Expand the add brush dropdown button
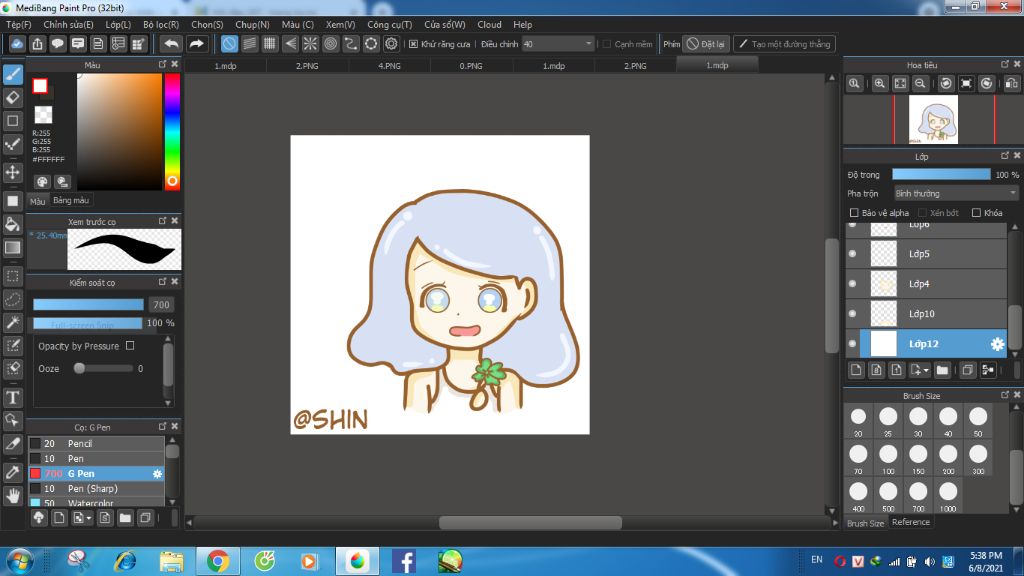 point(82,518)
